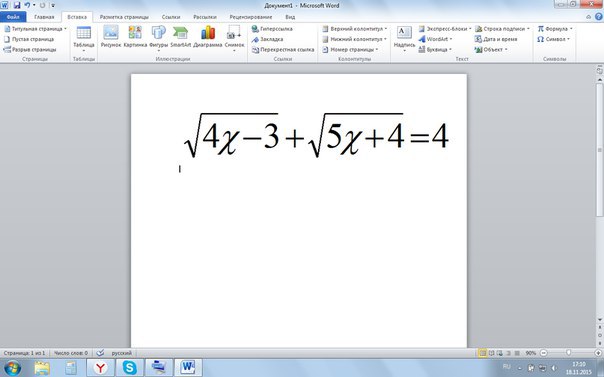Insert an Объект
604x377 pixels.
coord(491,50)
